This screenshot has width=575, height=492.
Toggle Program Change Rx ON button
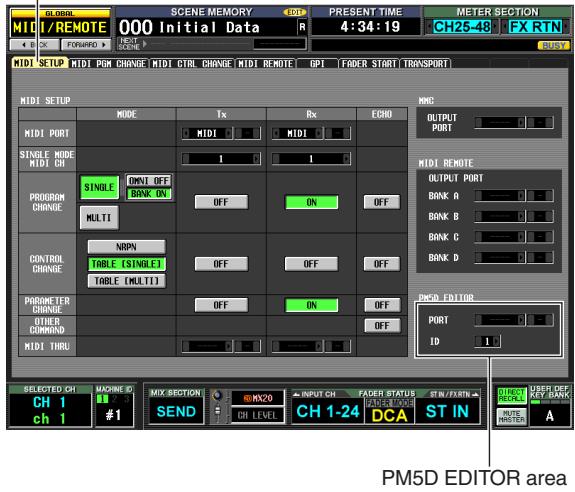(311, 202)
